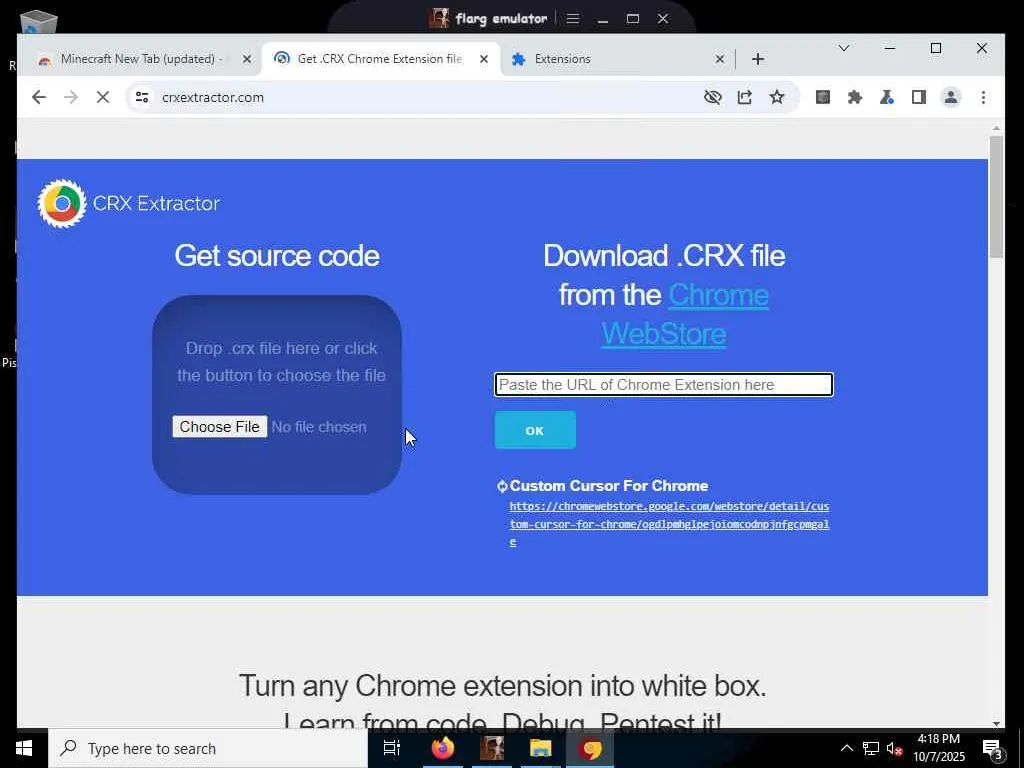
Task: Stop loading the page with the X button
Action: click(x=103, y=97)
